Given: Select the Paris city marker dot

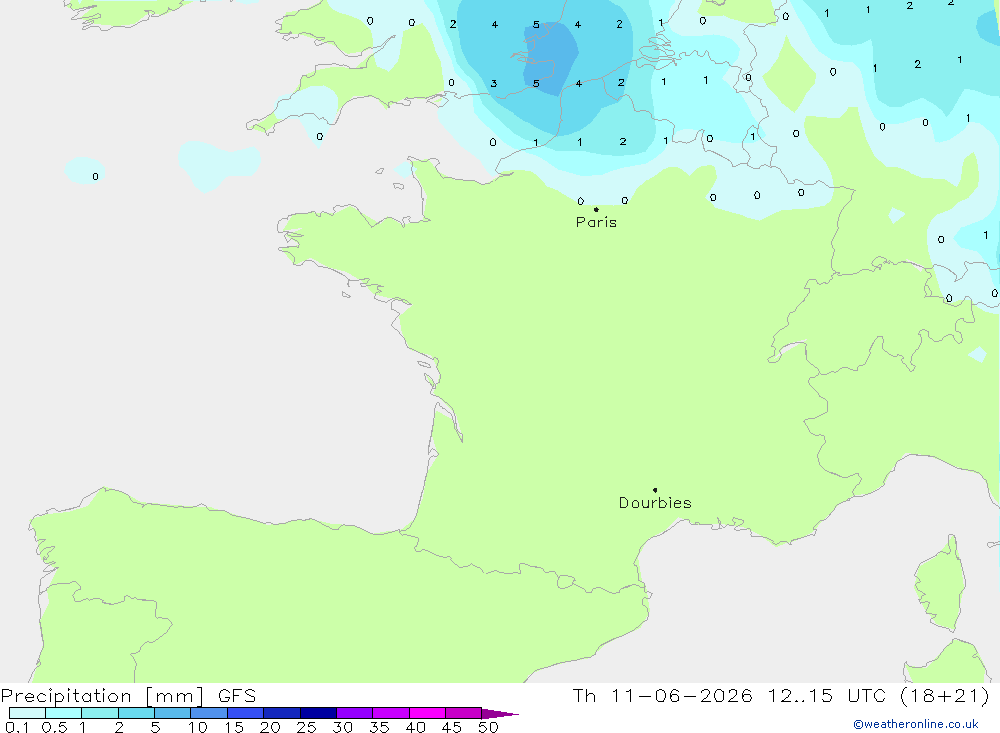Looking at the screenshot, I should coord(596,209).
